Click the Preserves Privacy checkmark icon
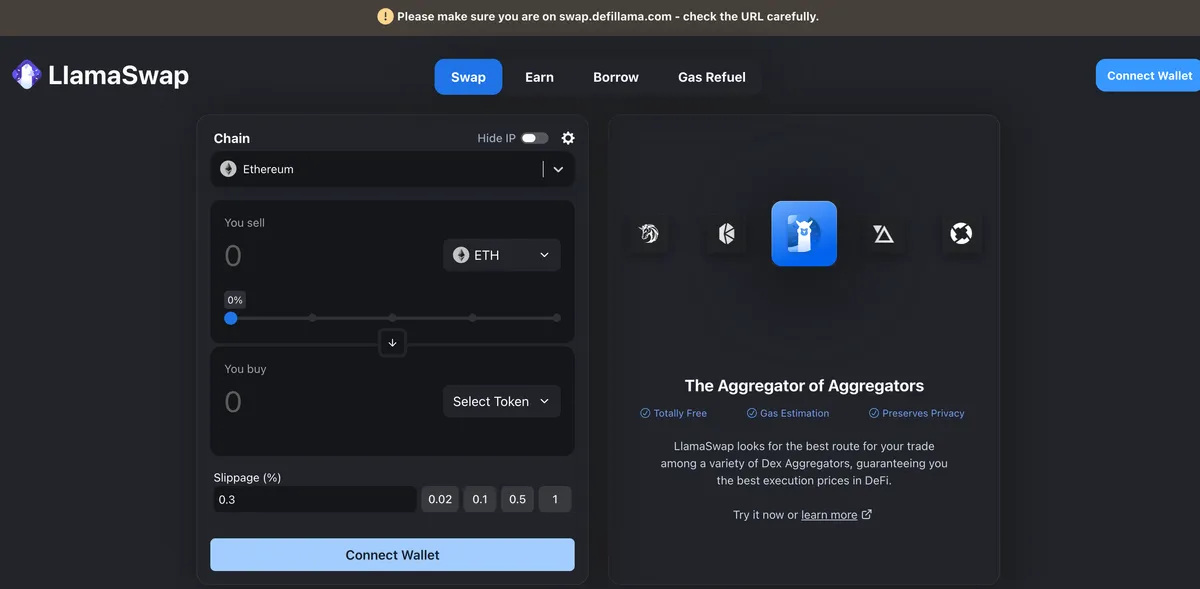Screen dimensions: 1200x589 click(x=874, y=413)
